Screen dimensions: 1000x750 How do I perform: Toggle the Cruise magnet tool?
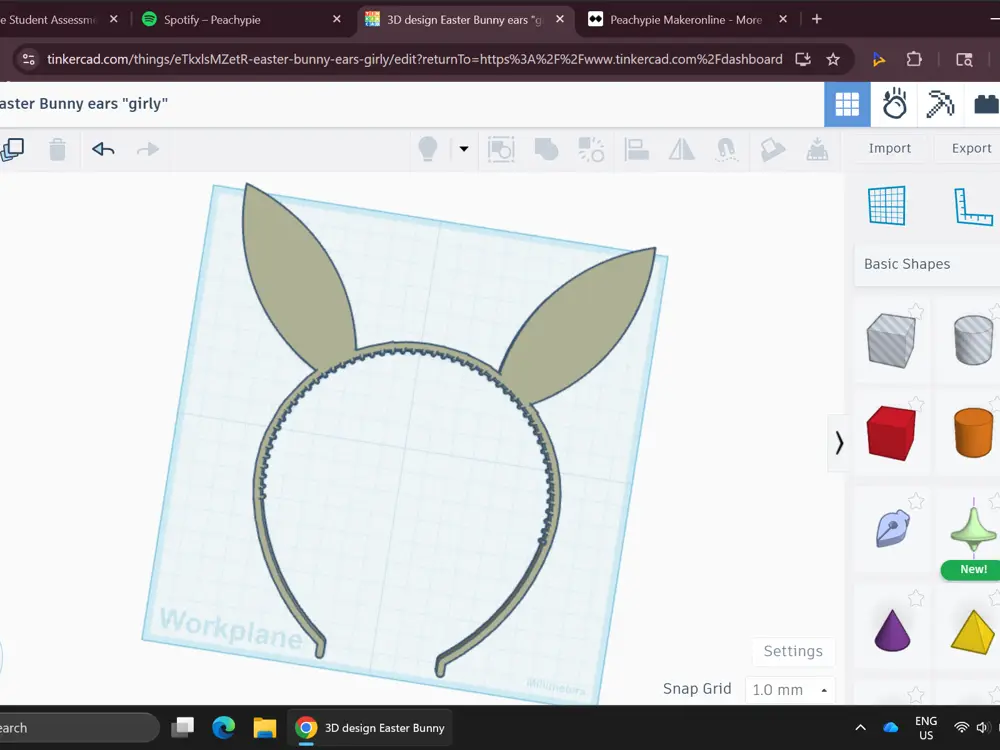pyautogui.click(x=726, y=150)
